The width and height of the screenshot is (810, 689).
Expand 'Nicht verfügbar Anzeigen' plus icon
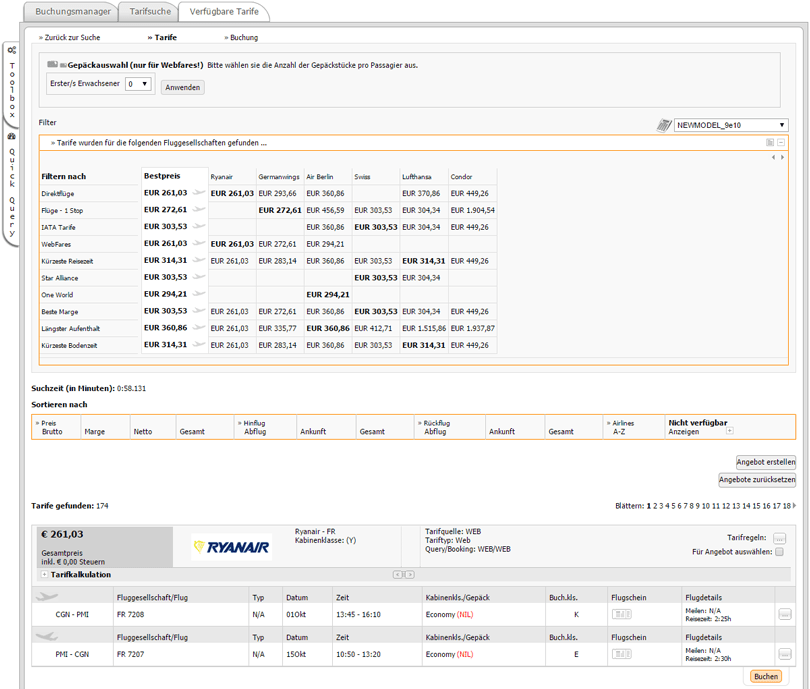[730, 431]
